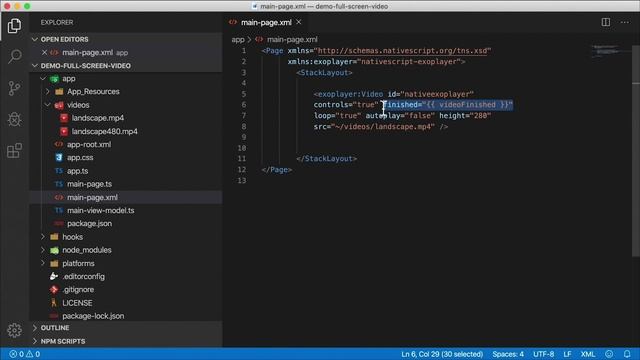Screen dimensions: 640x360
Task: Expand the platforms folder
Action: pyautogui.click(x=43, y=263)
